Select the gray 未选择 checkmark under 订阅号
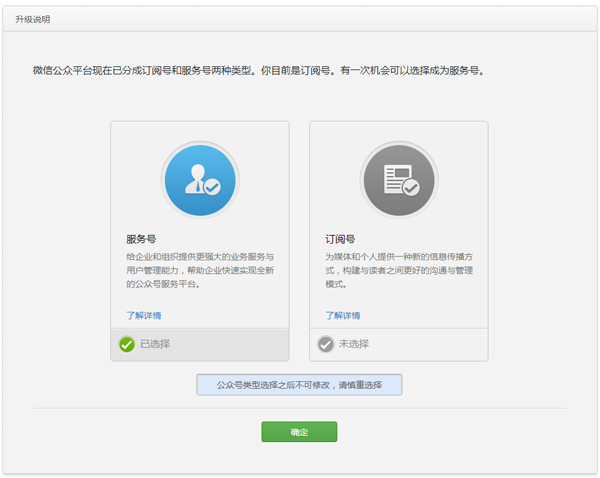Viewport: 600px width, 478px height. (326, 344)
